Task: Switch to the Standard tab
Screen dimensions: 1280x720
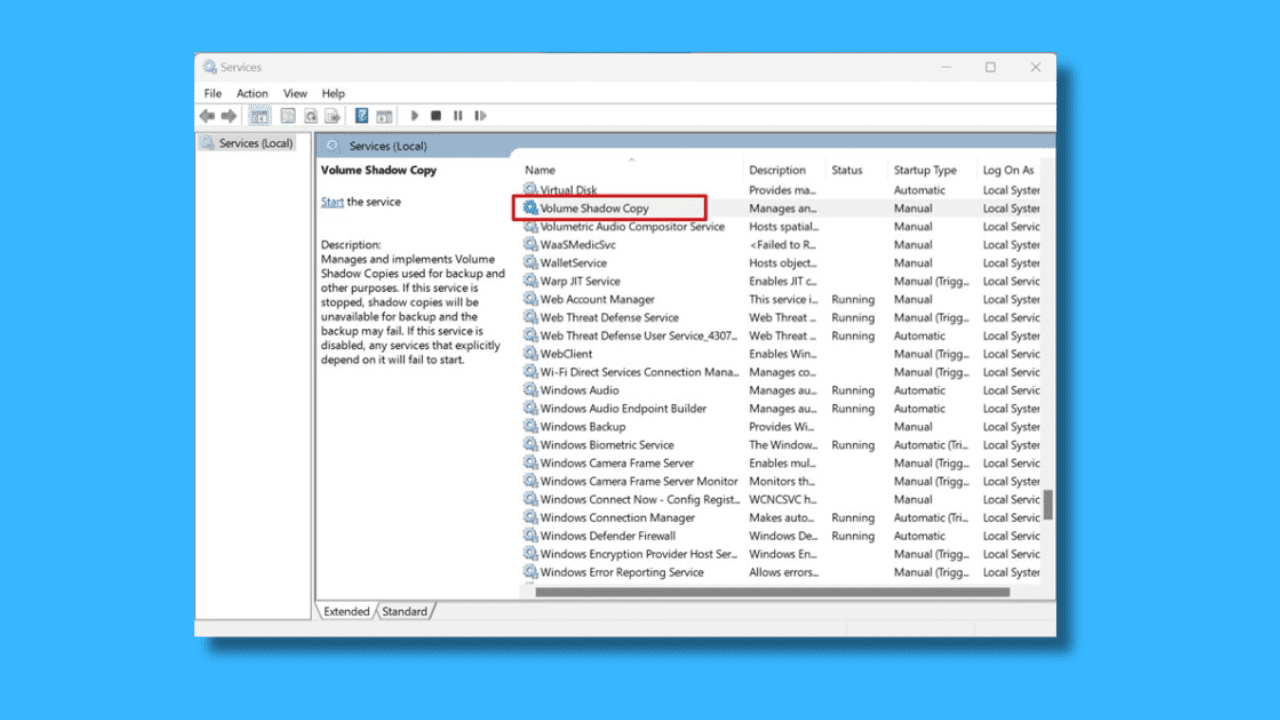Action: pyautogui.click(x=405, y=610)
